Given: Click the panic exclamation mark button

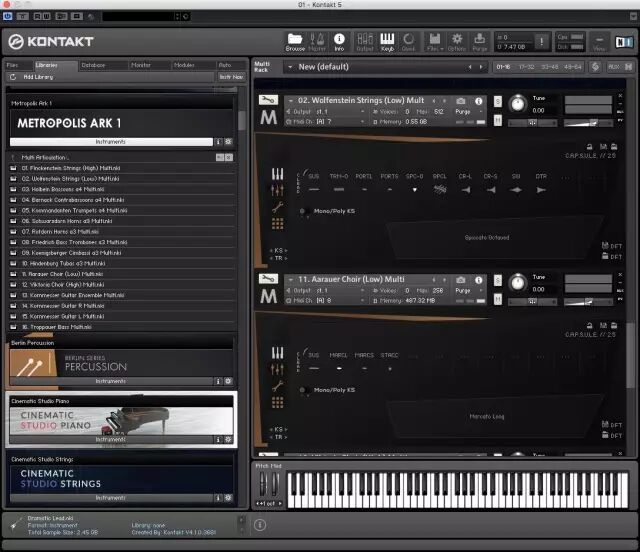Looking at the screenshot, I should (x=542, y=42).
